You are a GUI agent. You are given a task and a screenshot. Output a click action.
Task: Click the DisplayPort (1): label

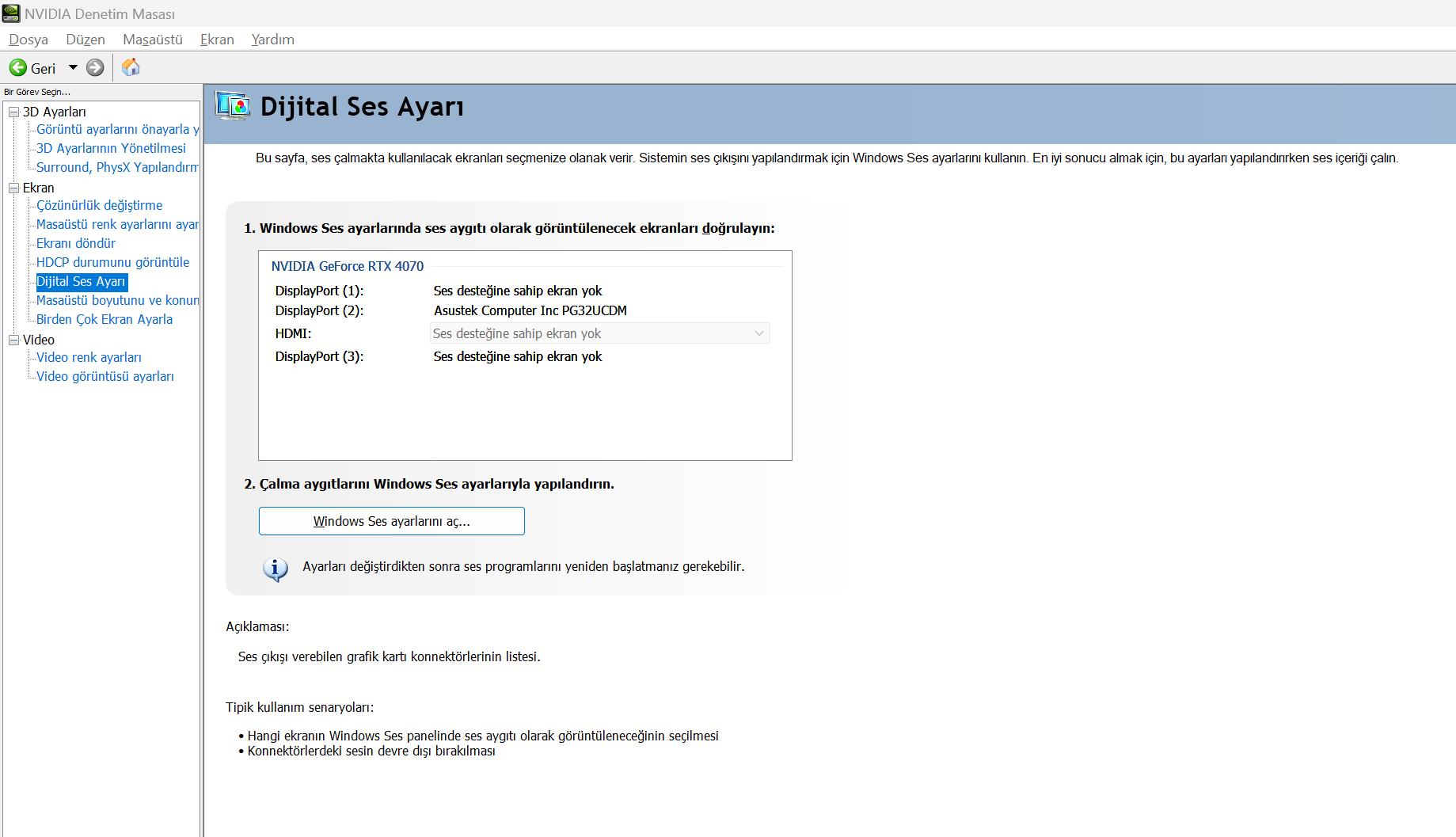[320, 291]
